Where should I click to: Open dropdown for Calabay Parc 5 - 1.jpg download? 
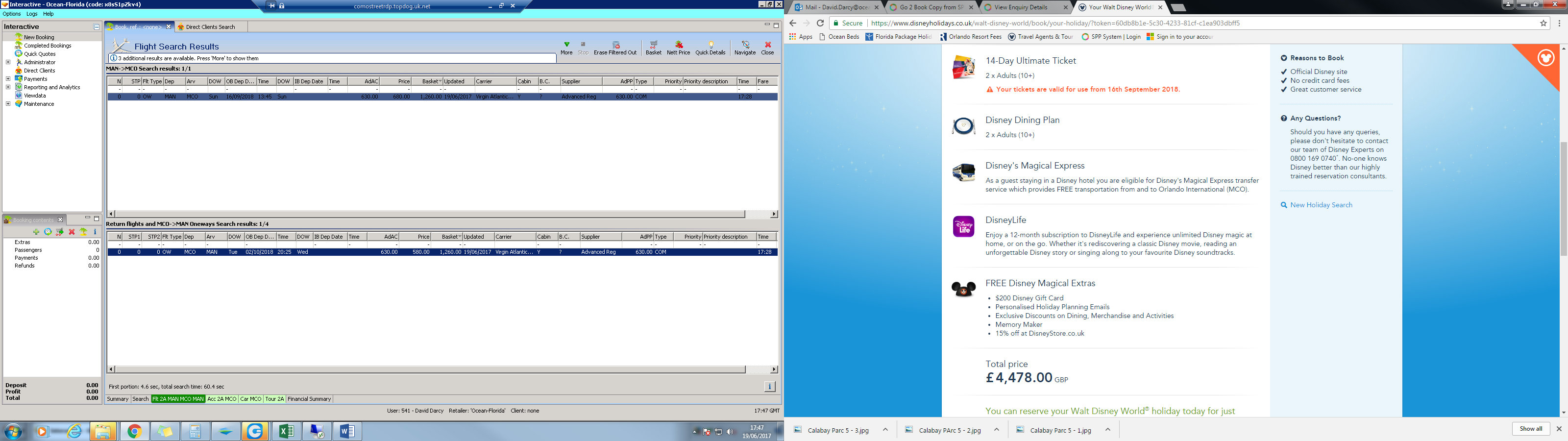1108,429
